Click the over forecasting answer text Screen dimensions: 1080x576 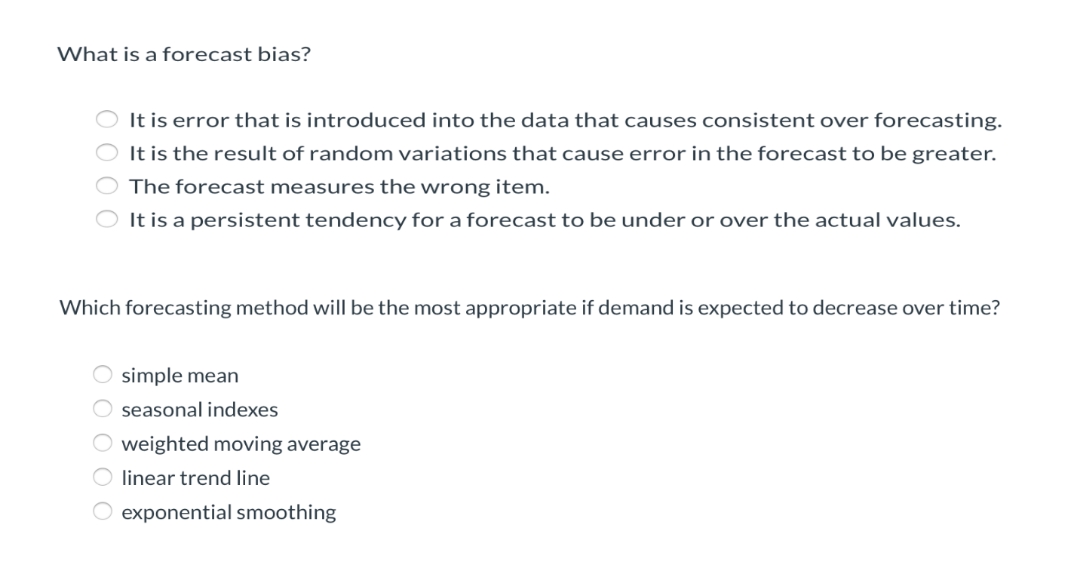pos(564,119)
